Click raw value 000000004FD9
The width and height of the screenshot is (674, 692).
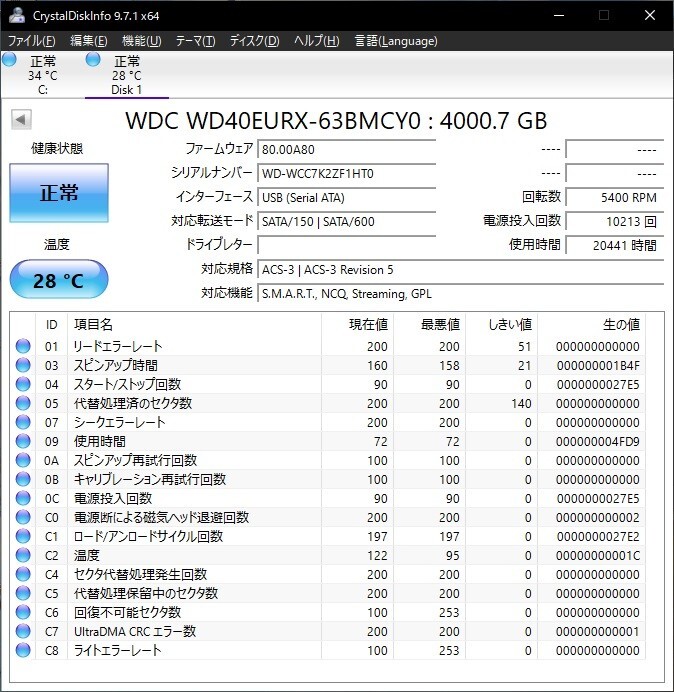[x=598, y=441]
